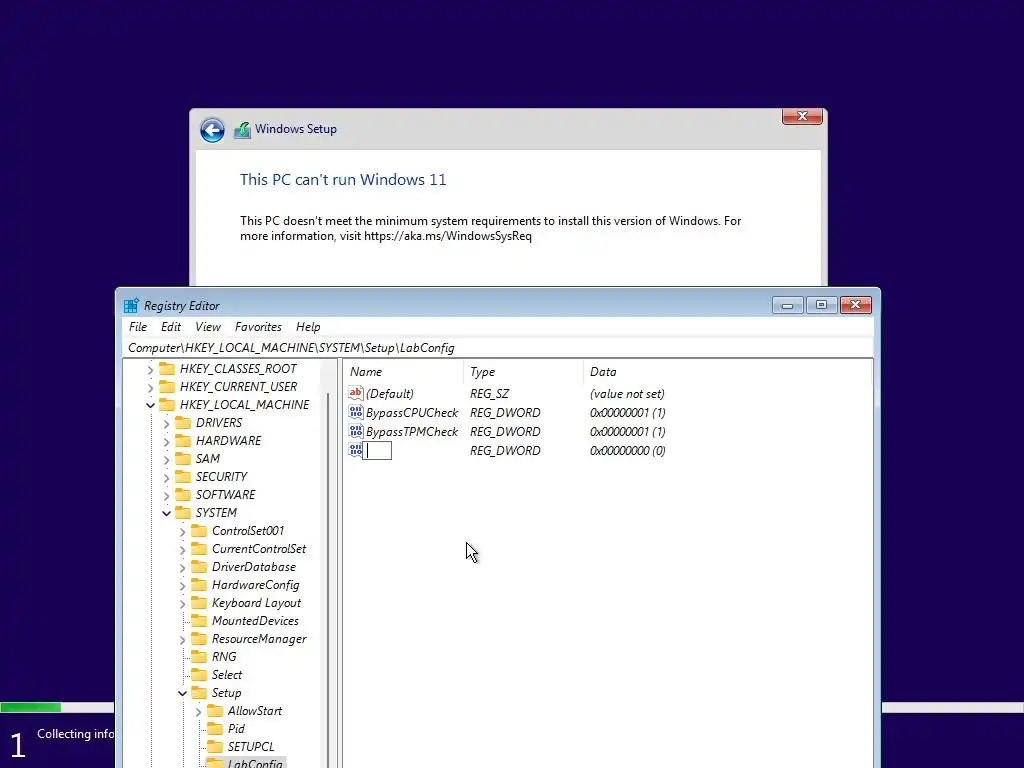Screen dimensions: 1024x768
Task: Click the (Default) string value icon
Action: tap(356, 393)
